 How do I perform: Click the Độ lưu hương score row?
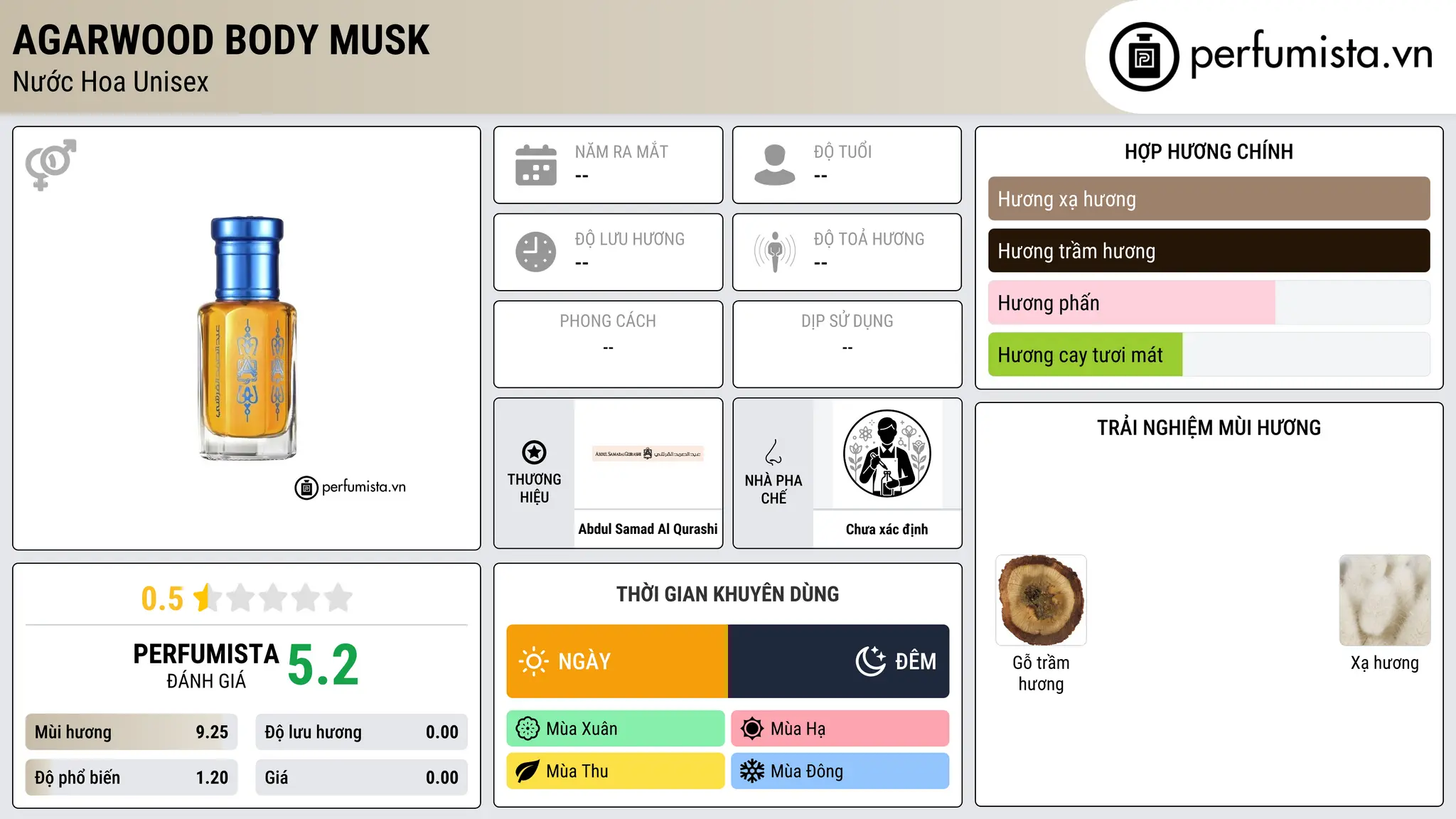pyautogui.click(x=362, y=732)
